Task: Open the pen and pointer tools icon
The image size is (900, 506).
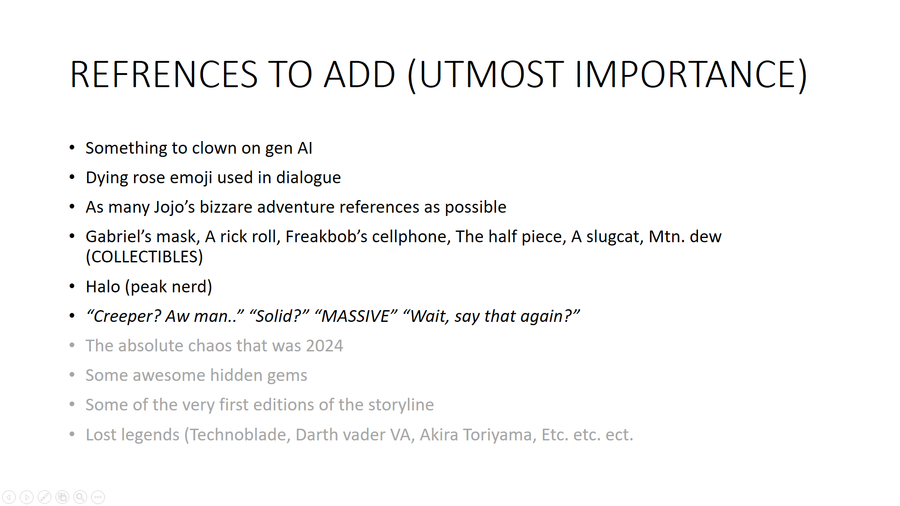Action: [45, 497]
